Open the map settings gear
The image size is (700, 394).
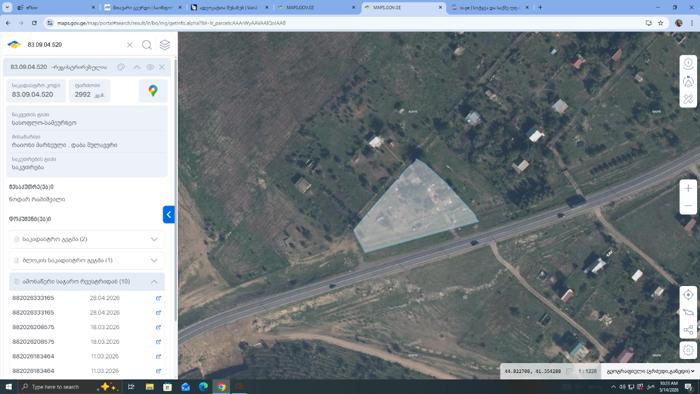click(x=688, y=349)
